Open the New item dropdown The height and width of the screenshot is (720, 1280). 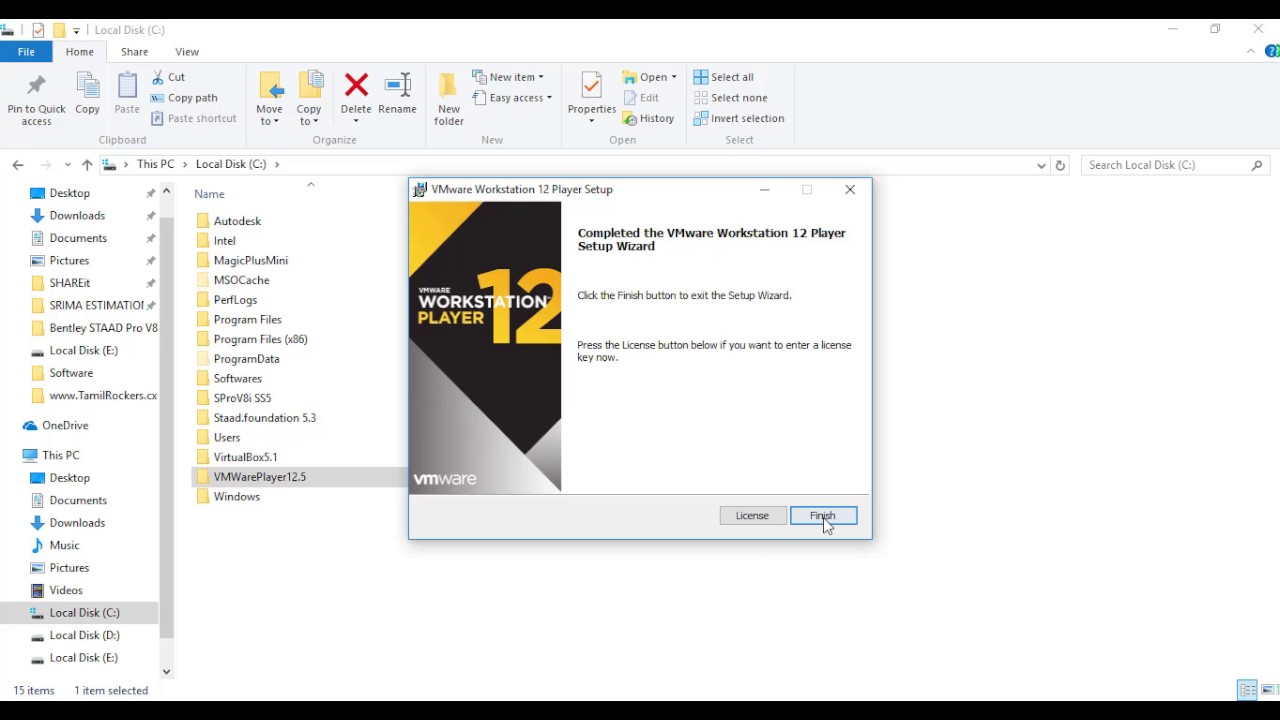[508, 77]
